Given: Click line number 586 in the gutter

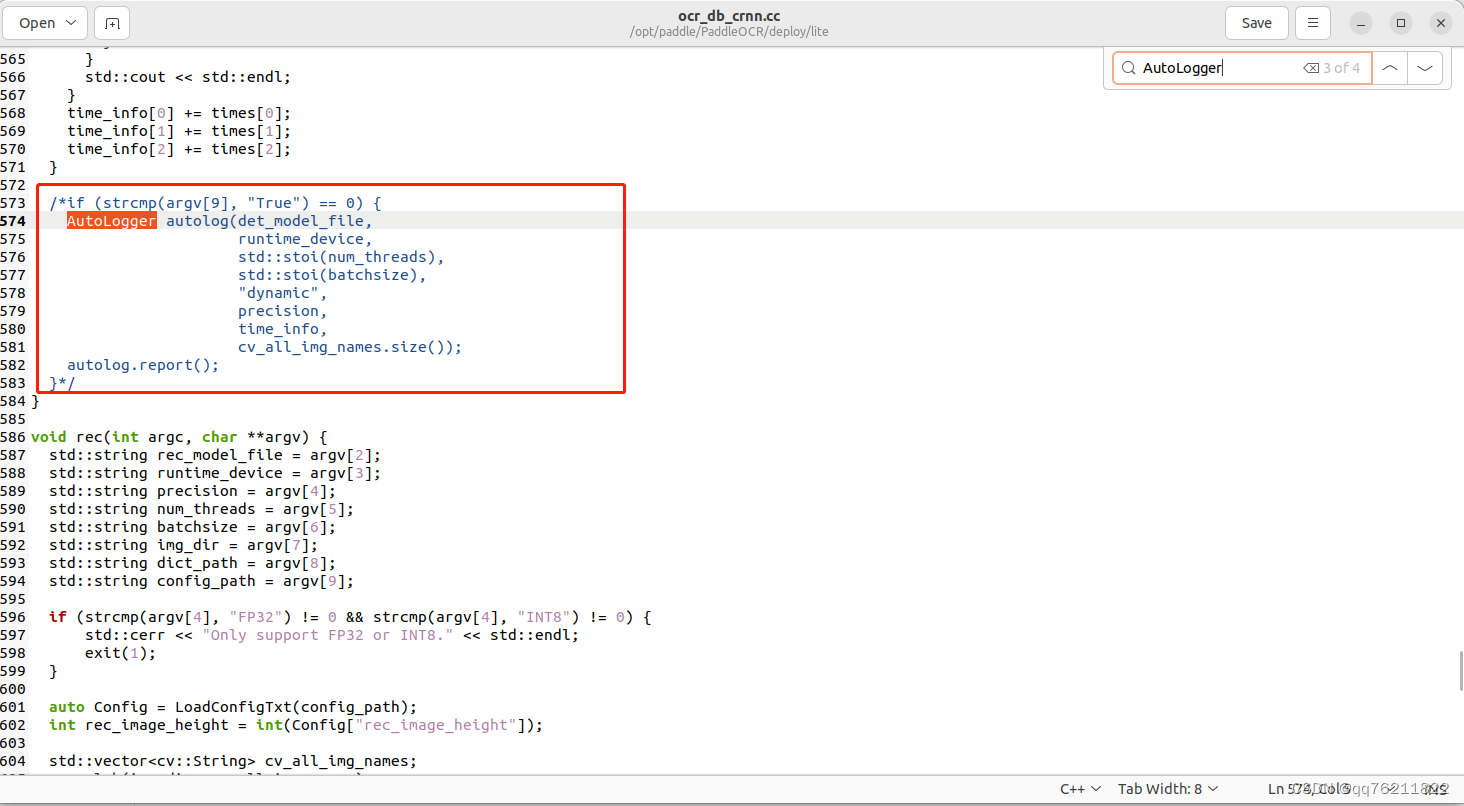Looking at the screenshot, I should coord(14,436).
